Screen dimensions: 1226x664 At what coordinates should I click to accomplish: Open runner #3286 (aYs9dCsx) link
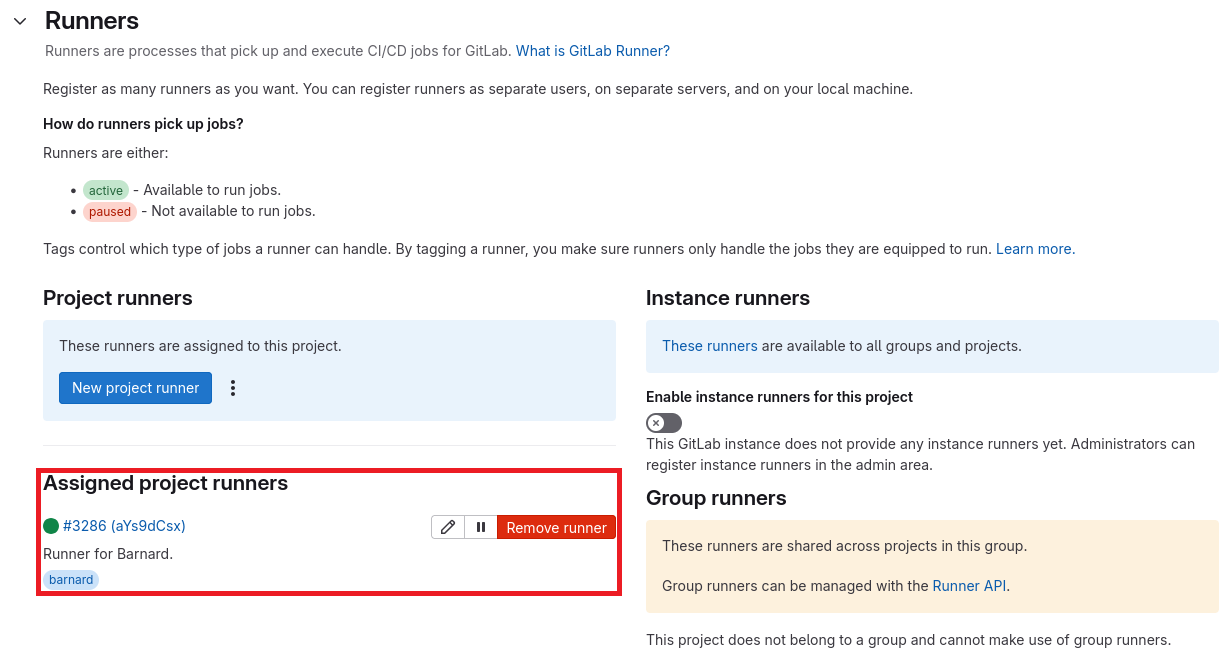click(124, 526)
